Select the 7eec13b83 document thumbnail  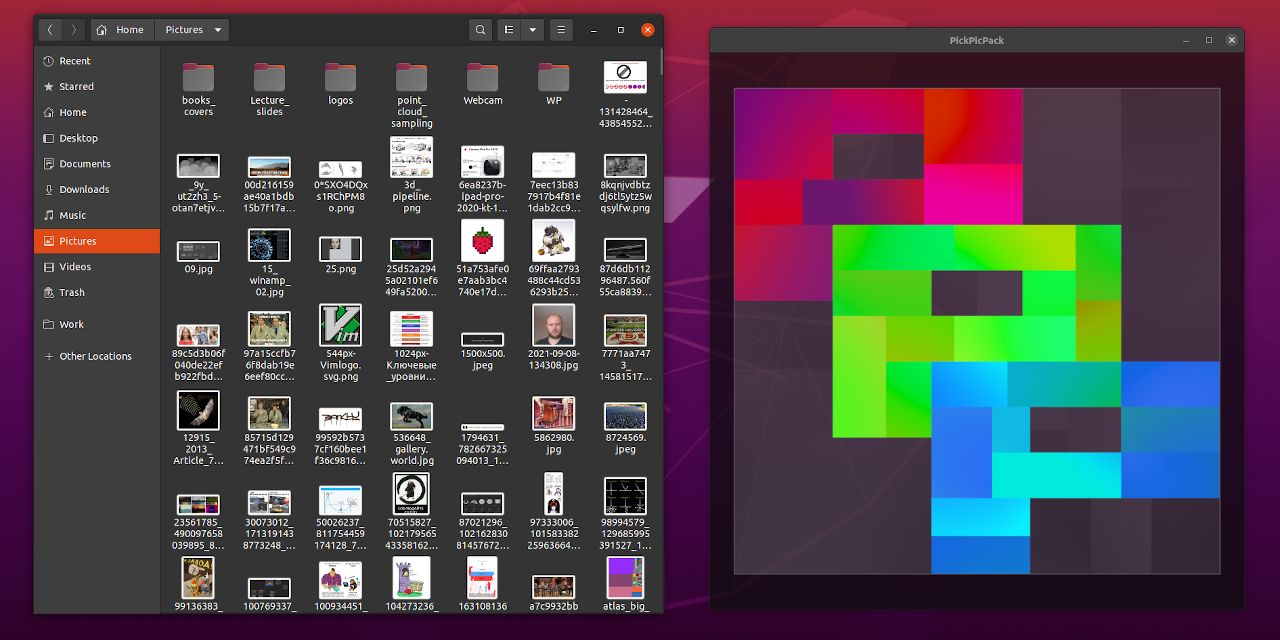point(554,165)
